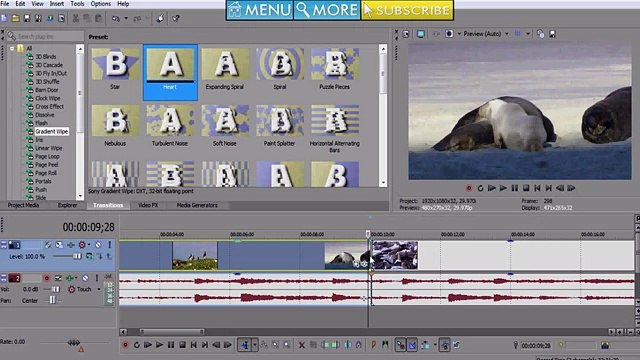
Task: Select the Gradient Wipe transition
Action: (51, 131)
